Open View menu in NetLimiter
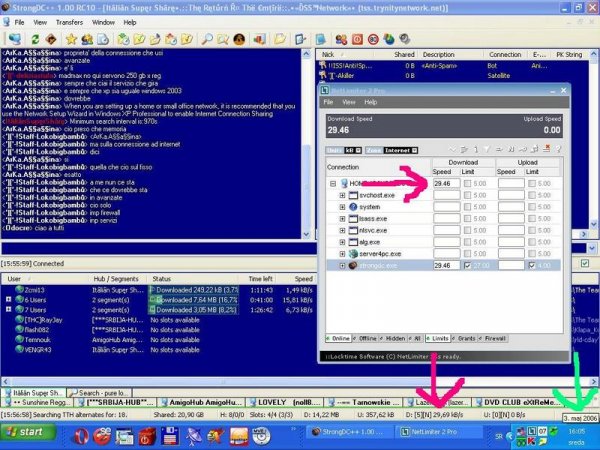 tap(349, 102)
